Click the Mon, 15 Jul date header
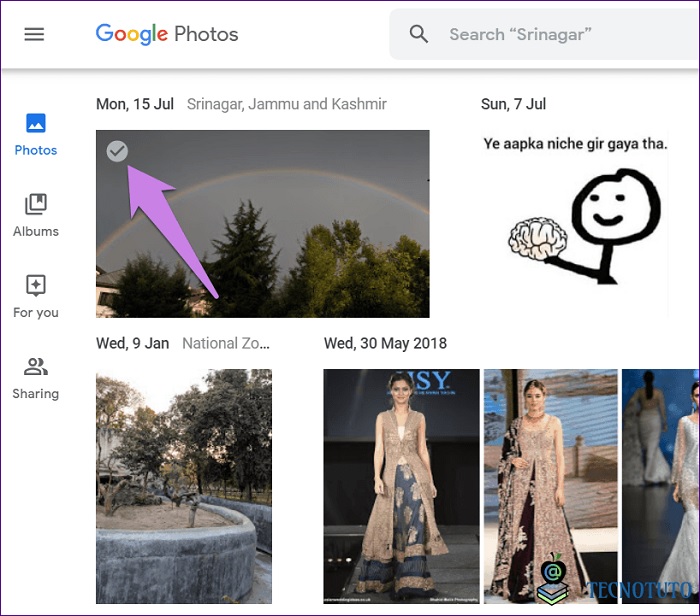The height and width of the screenshot is (616, 700). pos(133,104)
